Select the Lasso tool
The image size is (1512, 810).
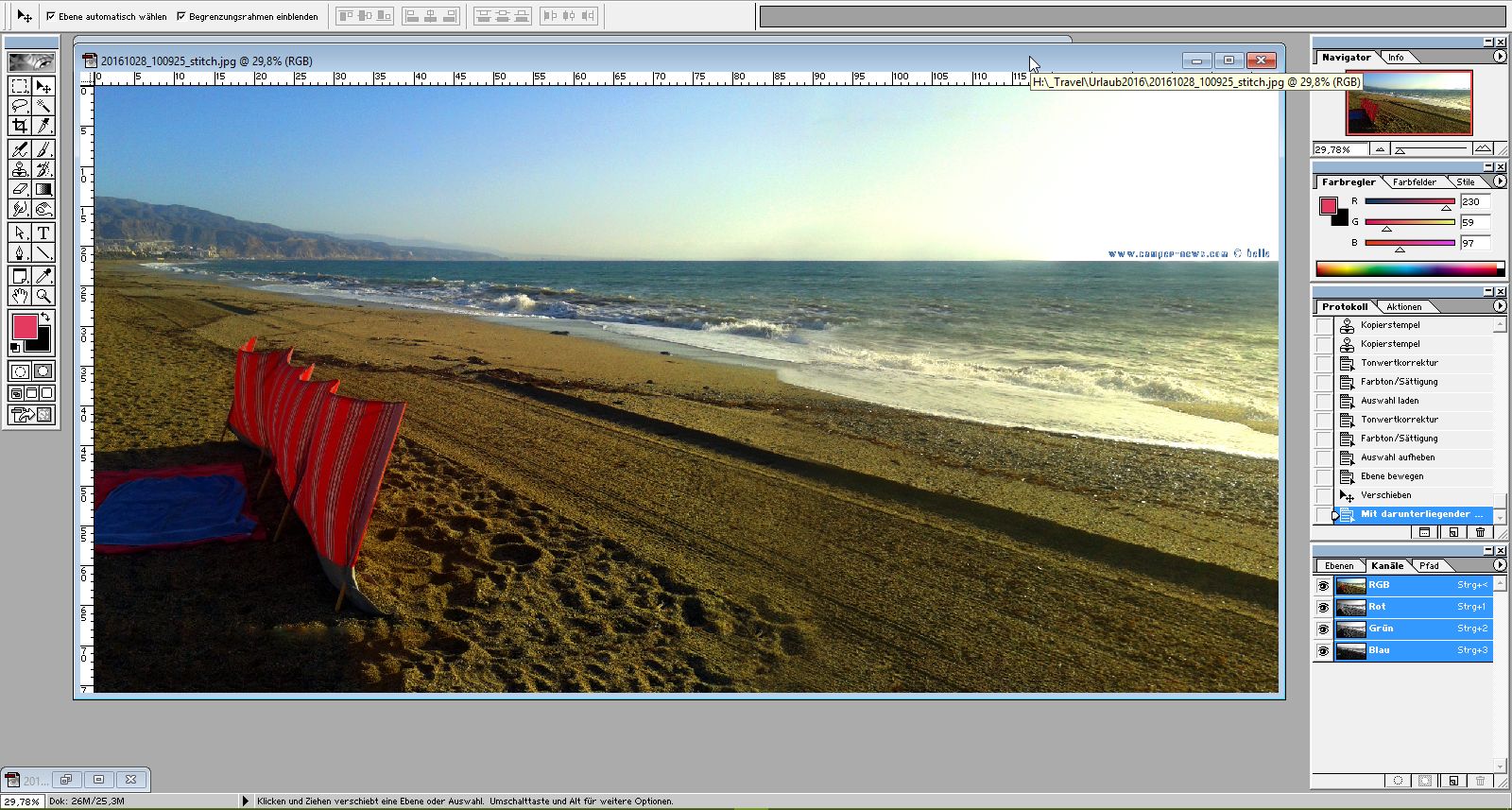tap(20, 106)
